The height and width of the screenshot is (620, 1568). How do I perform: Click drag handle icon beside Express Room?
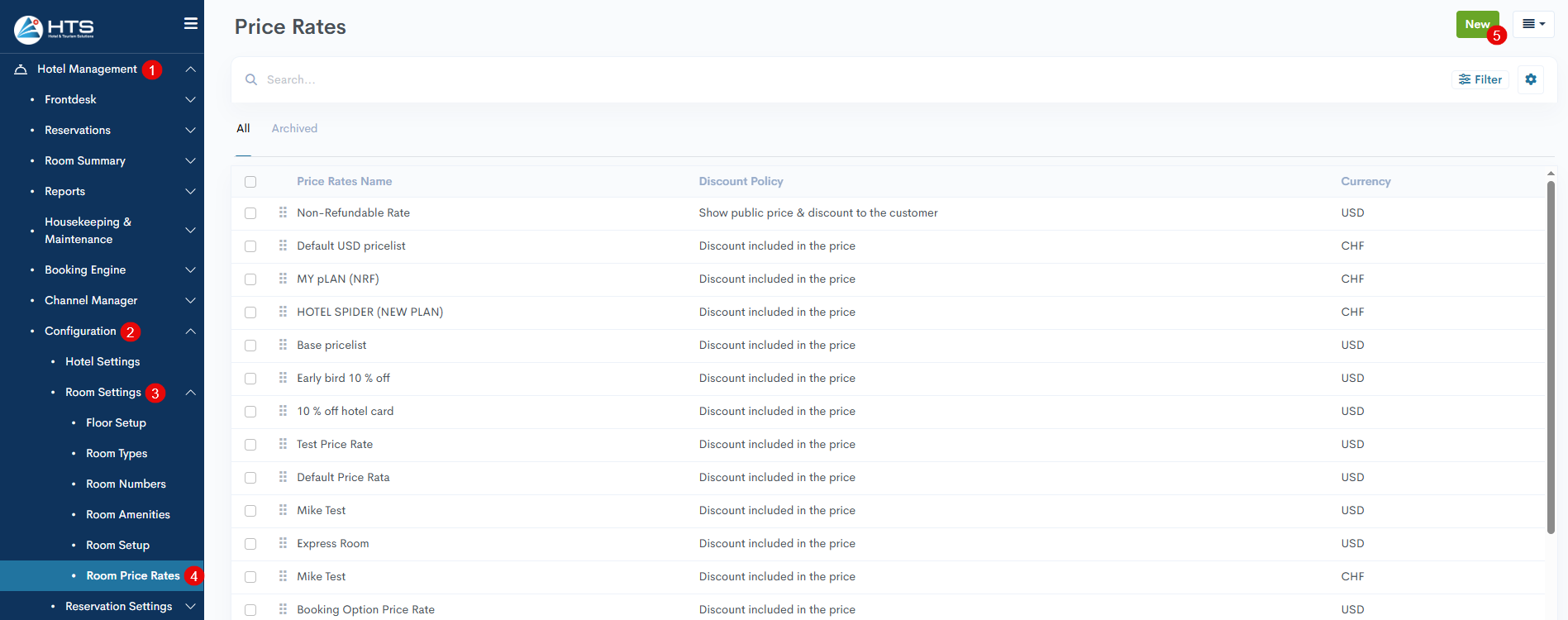point(283,543)
